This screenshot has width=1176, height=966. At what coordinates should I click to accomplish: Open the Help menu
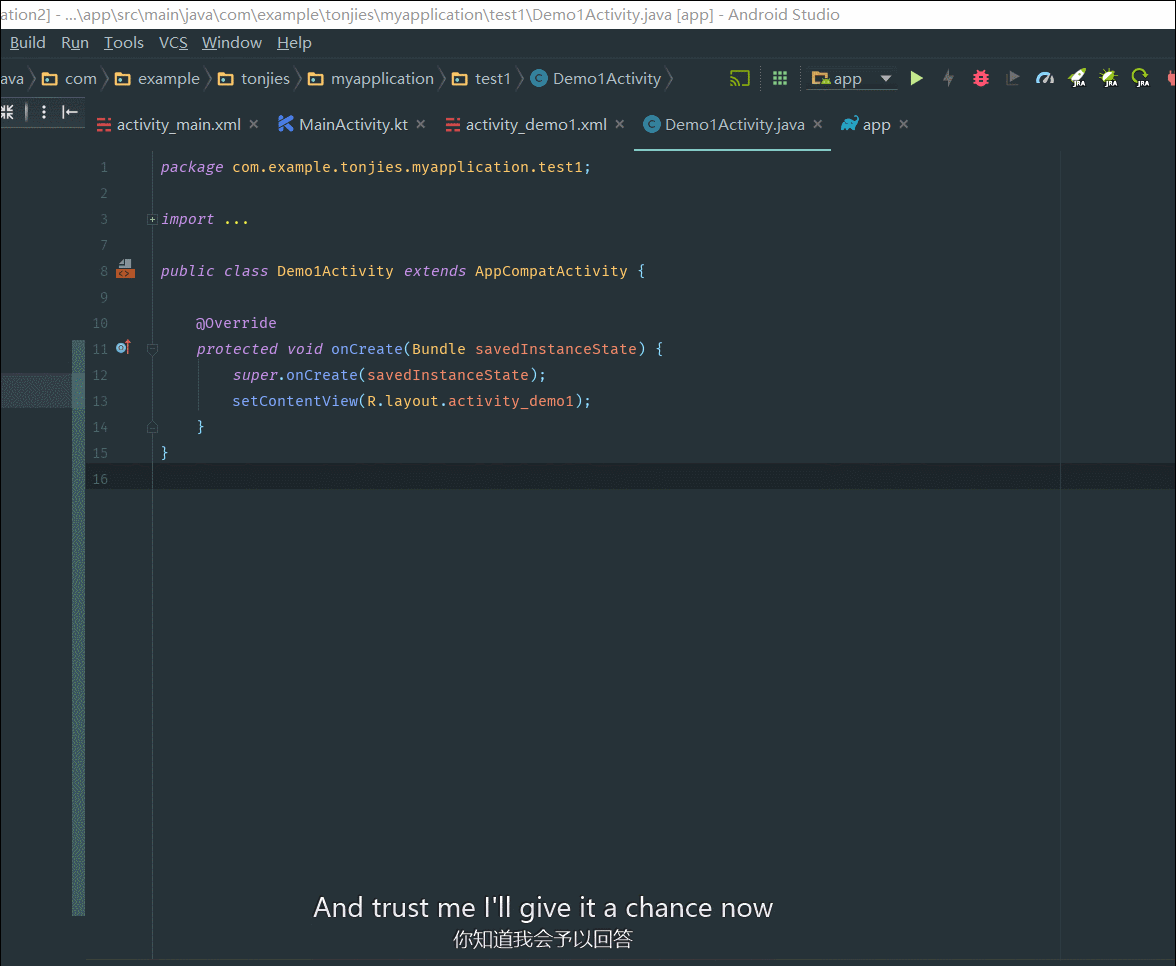pos(294,43)
